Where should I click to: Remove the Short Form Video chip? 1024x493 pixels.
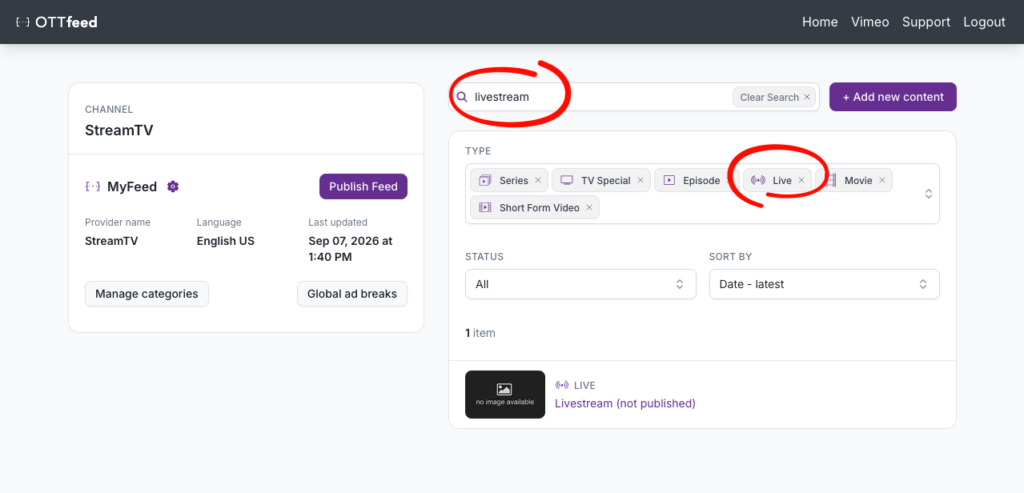point(589,208)
